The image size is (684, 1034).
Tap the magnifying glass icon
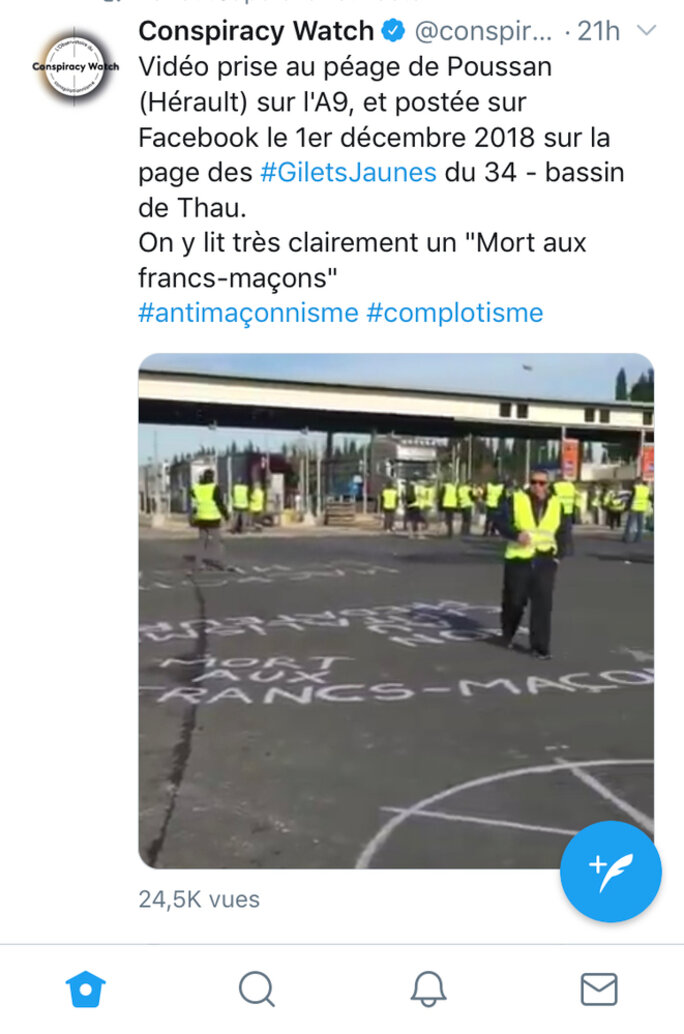(x=257, y=989)
